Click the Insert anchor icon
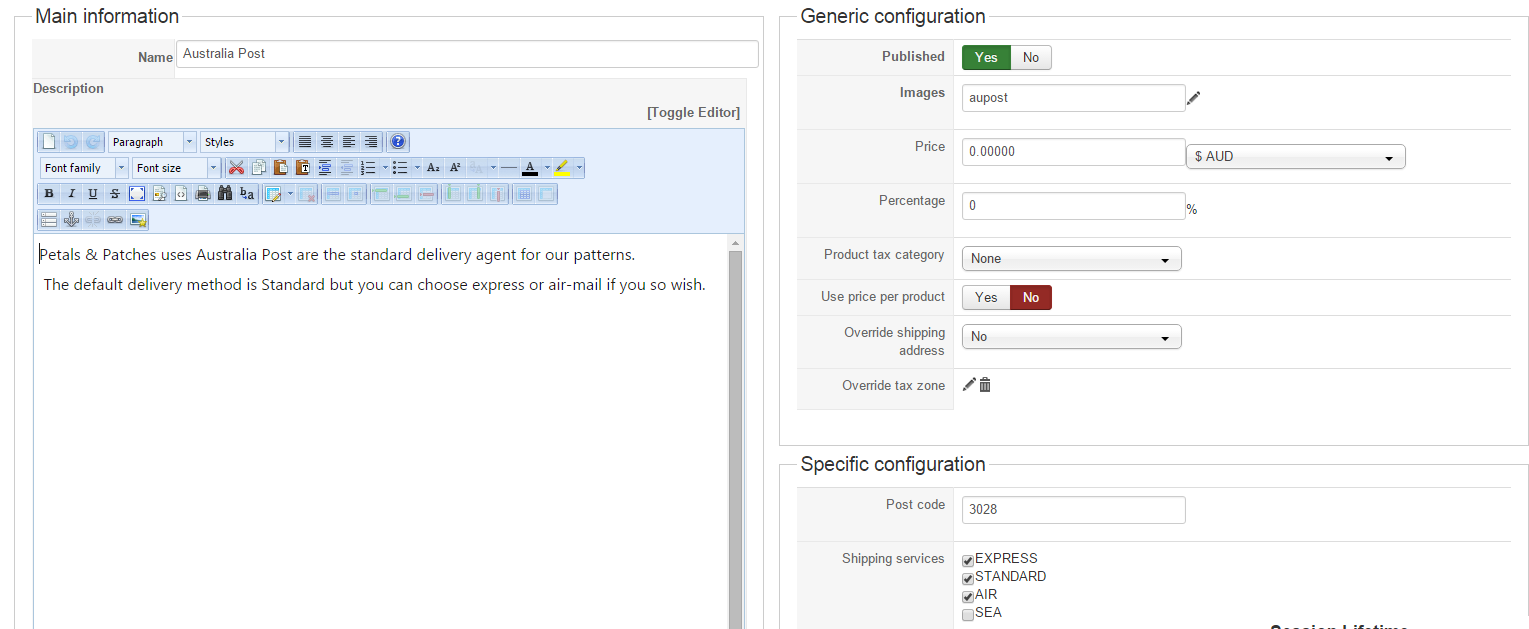Viewport: 1529px width, 629px height. point(71,220)
